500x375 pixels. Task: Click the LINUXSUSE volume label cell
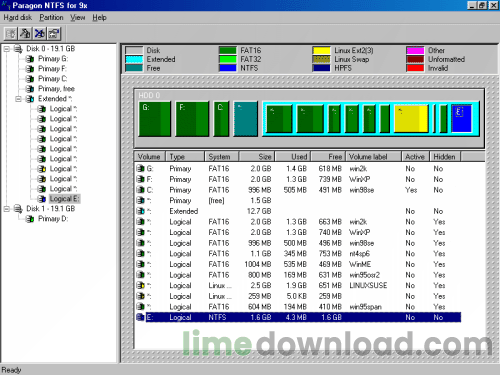(368, 286)
